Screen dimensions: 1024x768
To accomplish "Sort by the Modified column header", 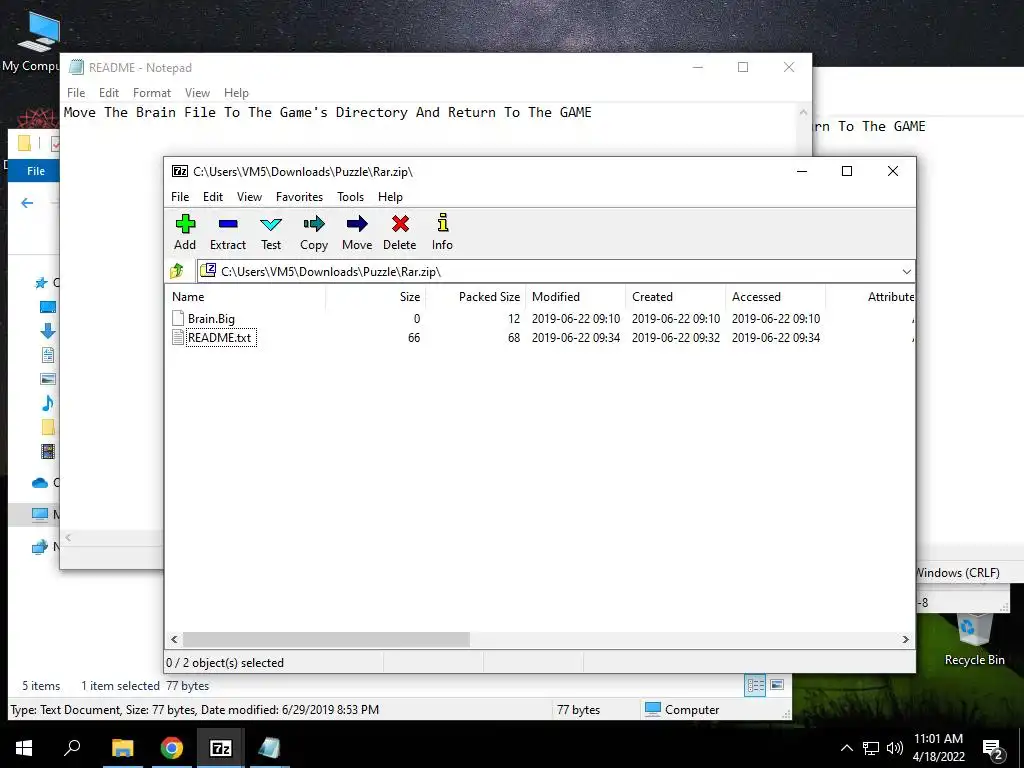I will click(575, 296).
